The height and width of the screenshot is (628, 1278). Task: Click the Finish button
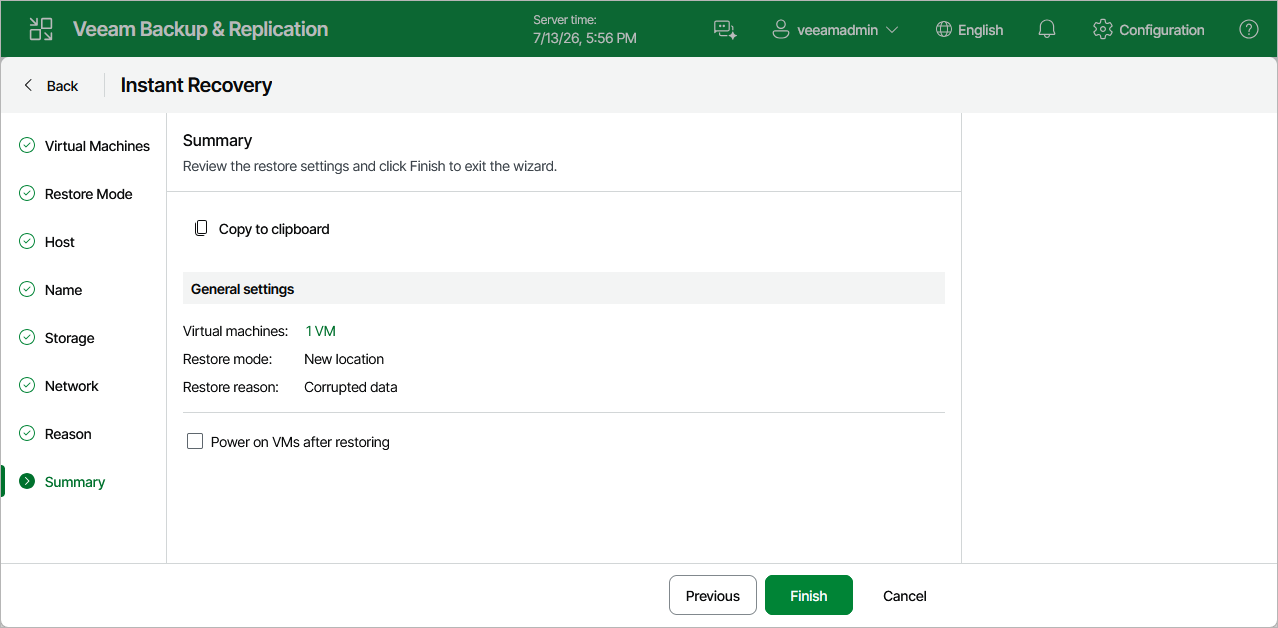coord(809,595)
